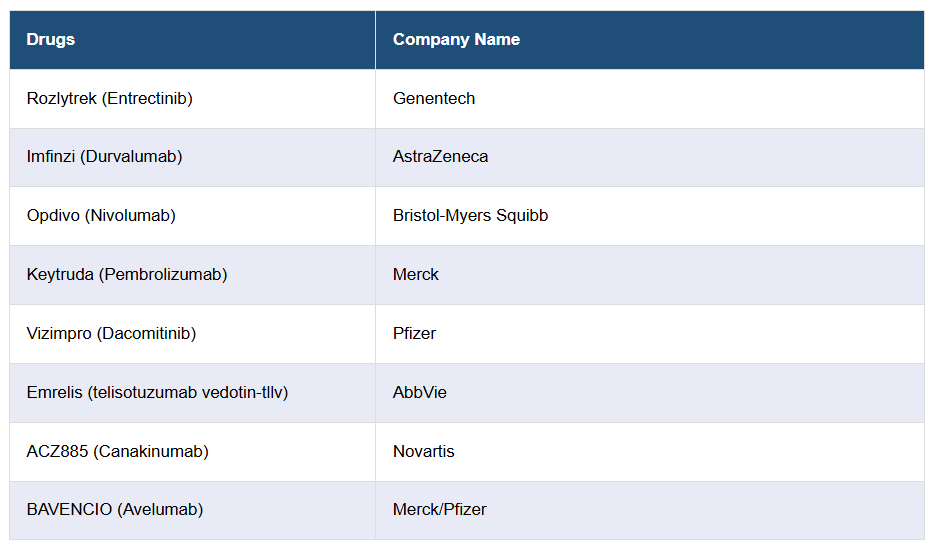Select the Opdivo (Nivolumab) cell

[x=101, y=215]
